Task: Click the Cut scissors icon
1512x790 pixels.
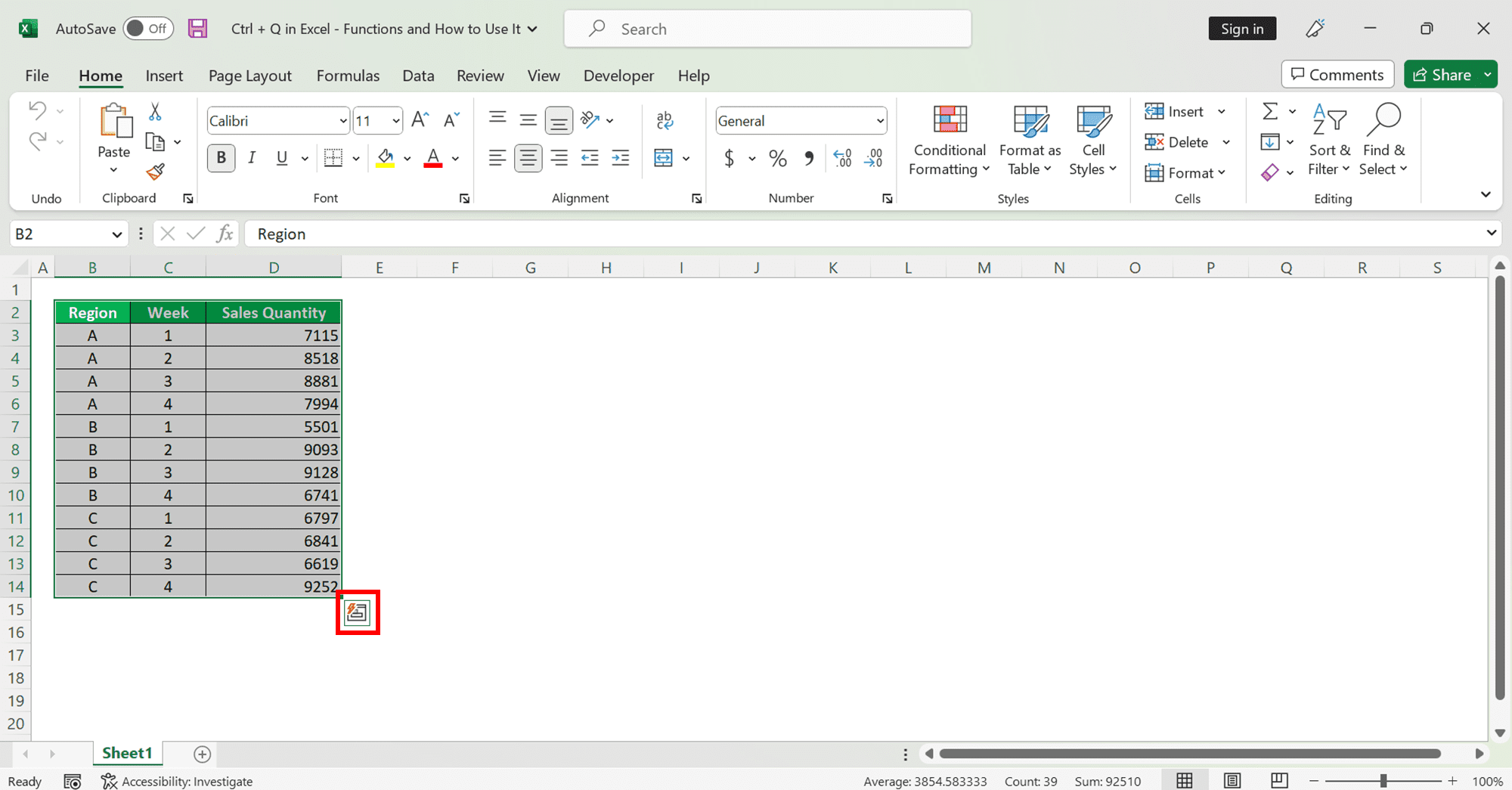Action: pos(155,112)
